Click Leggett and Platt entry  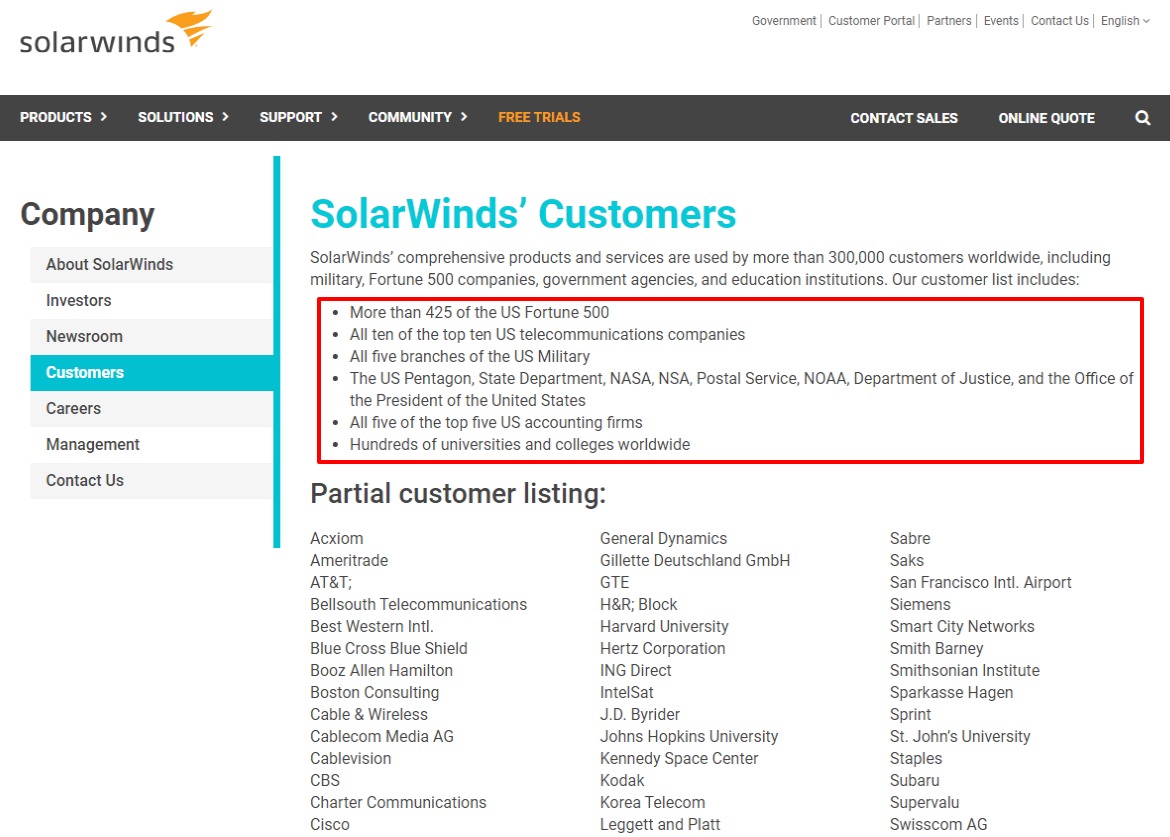660,824
